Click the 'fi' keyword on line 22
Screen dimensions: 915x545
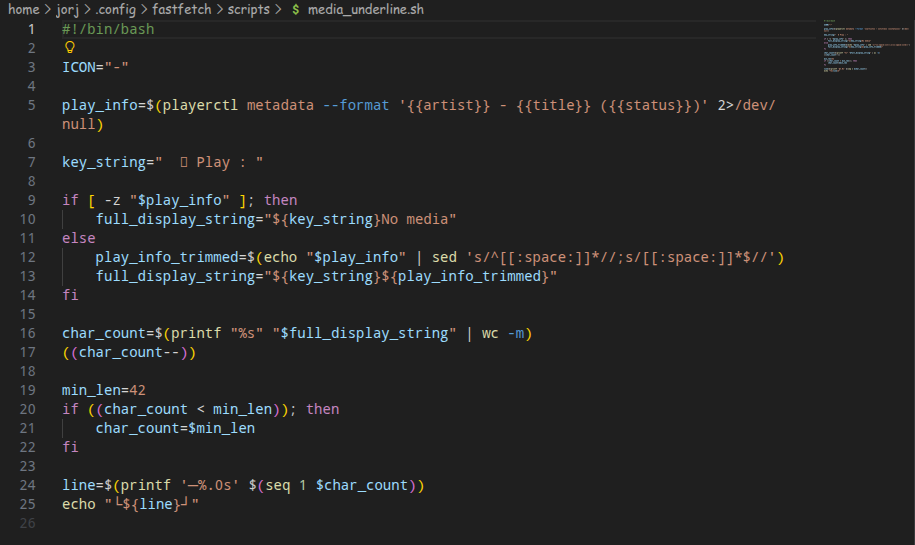tap(70, 447)
